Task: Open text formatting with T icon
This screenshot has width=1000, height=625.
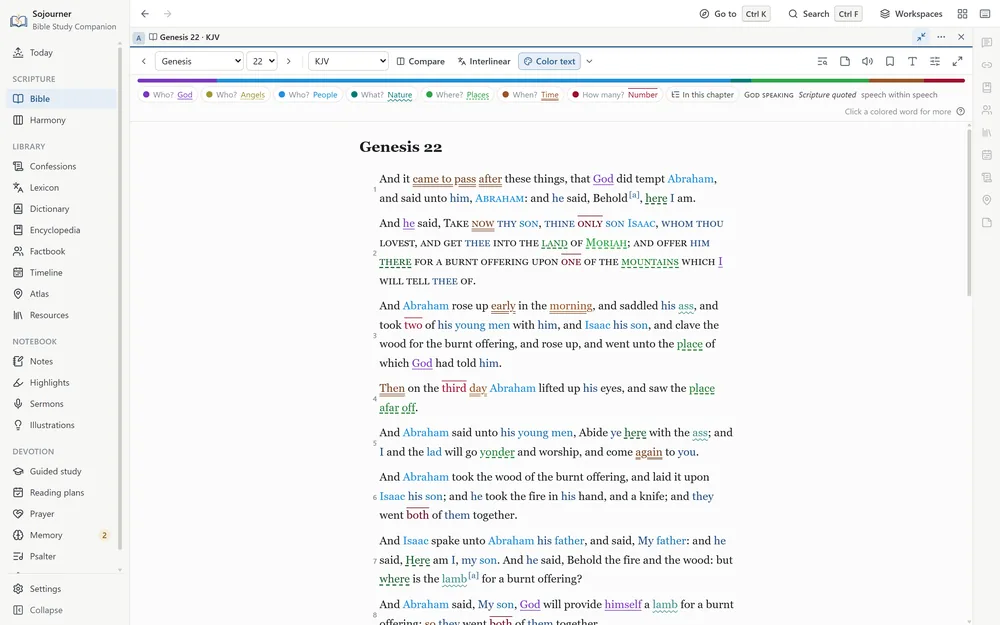Action: (912, 61)
